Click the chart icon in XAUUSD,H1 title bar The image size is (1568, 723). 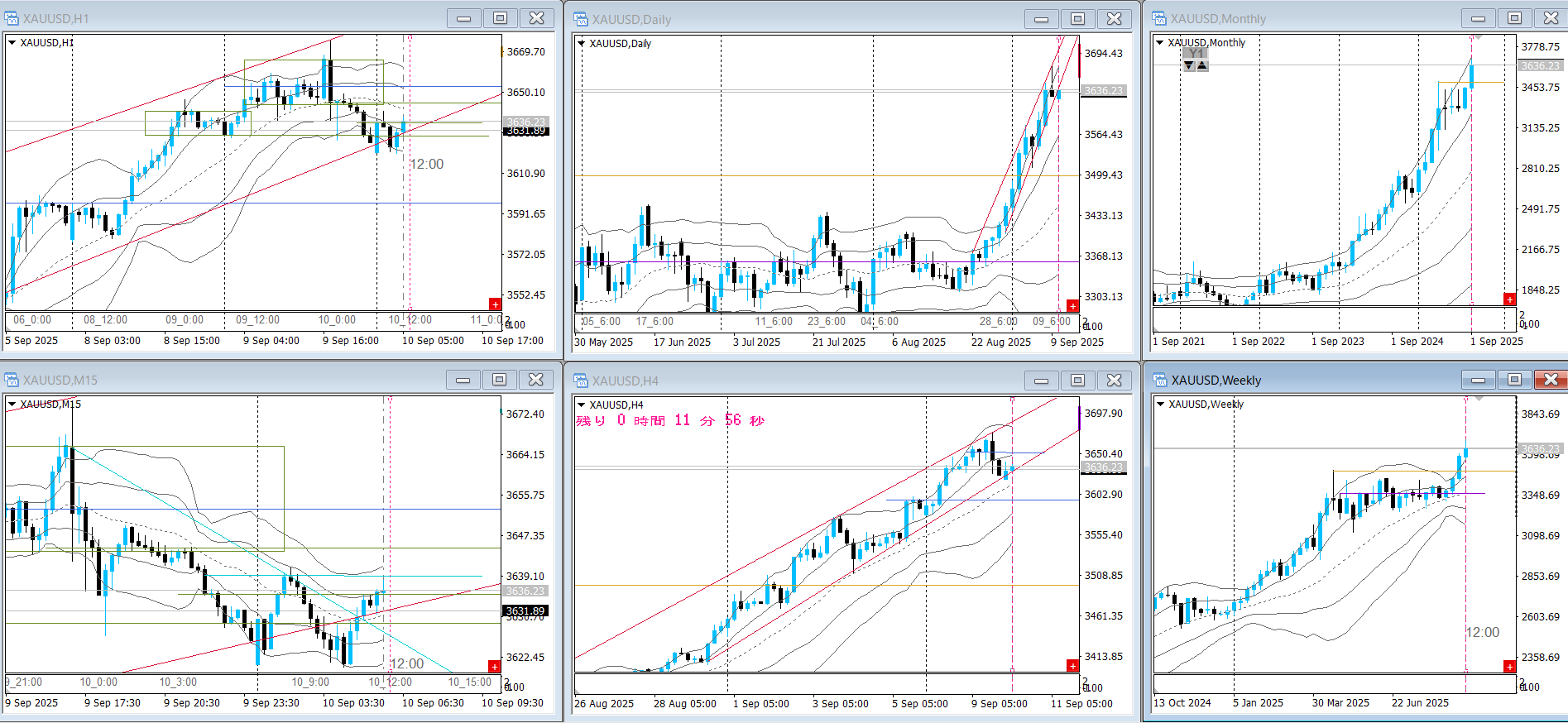[12, 18]
